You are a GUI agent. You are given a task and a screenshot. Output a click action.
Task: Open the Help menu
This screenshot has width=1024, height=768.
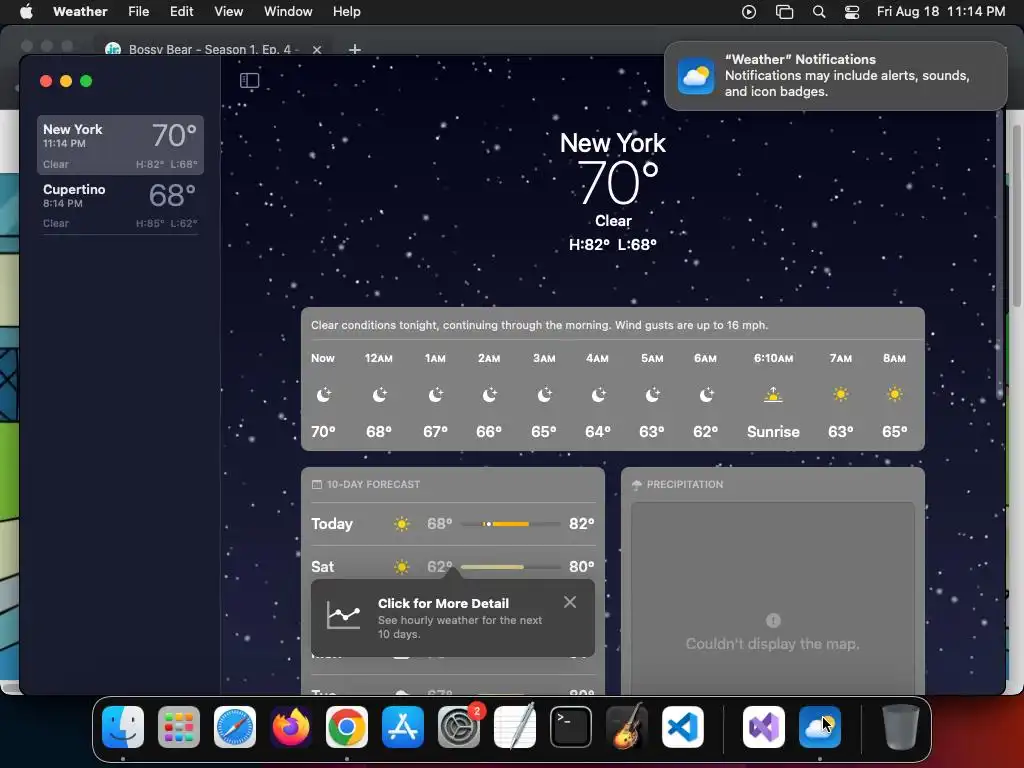347,12
